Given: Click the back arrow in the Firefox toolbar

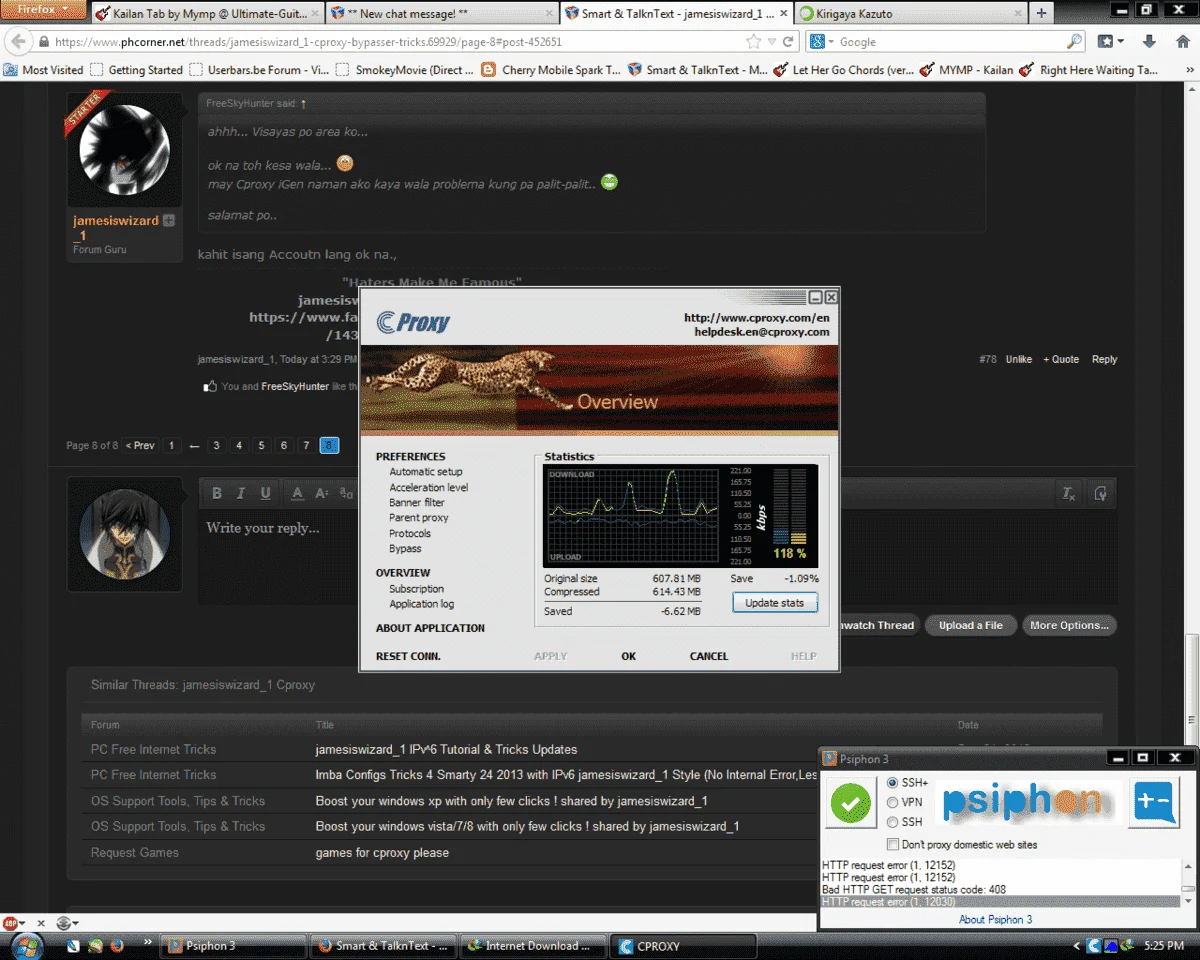Looking at the screenshot, I should pyautogui.click(x=18, y=42).
